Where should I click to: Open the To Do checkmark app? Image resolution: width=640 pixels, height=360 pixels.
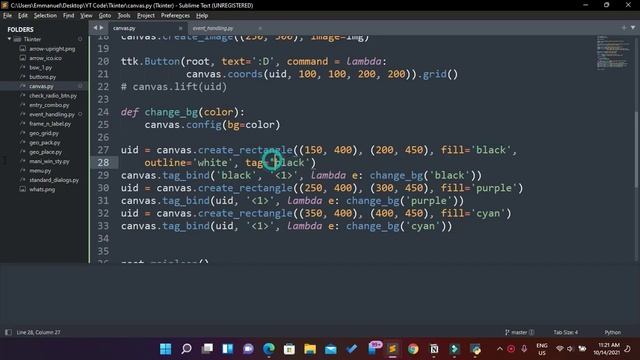[x=351, y=349]
